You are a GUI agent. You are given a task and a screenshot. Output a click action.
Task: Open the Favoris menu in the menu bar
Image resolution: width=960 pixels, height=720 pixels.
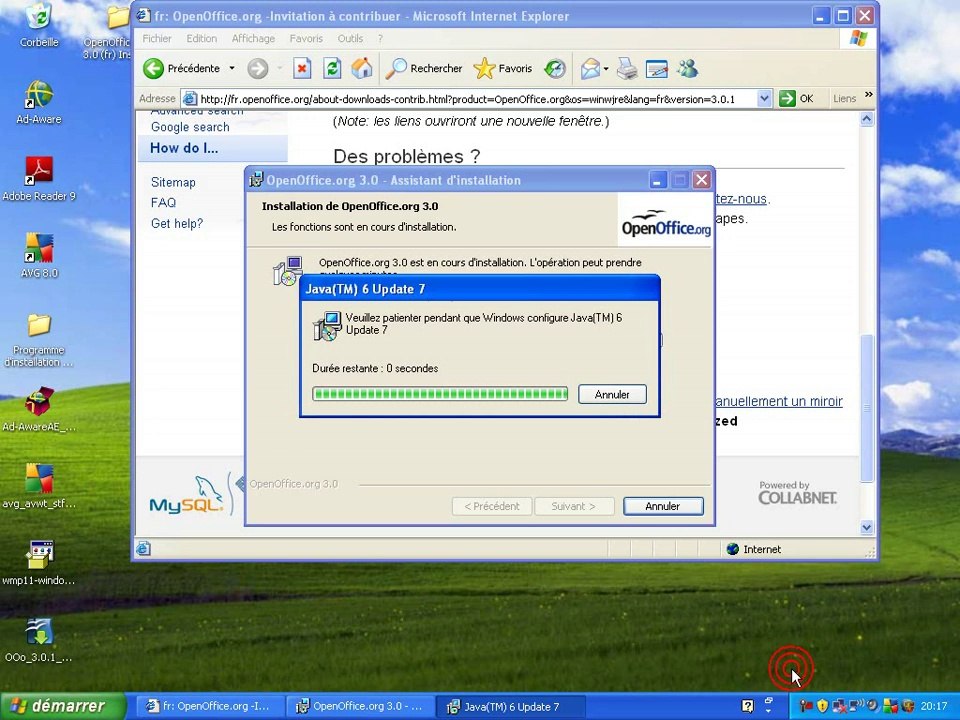pos(306,39)
